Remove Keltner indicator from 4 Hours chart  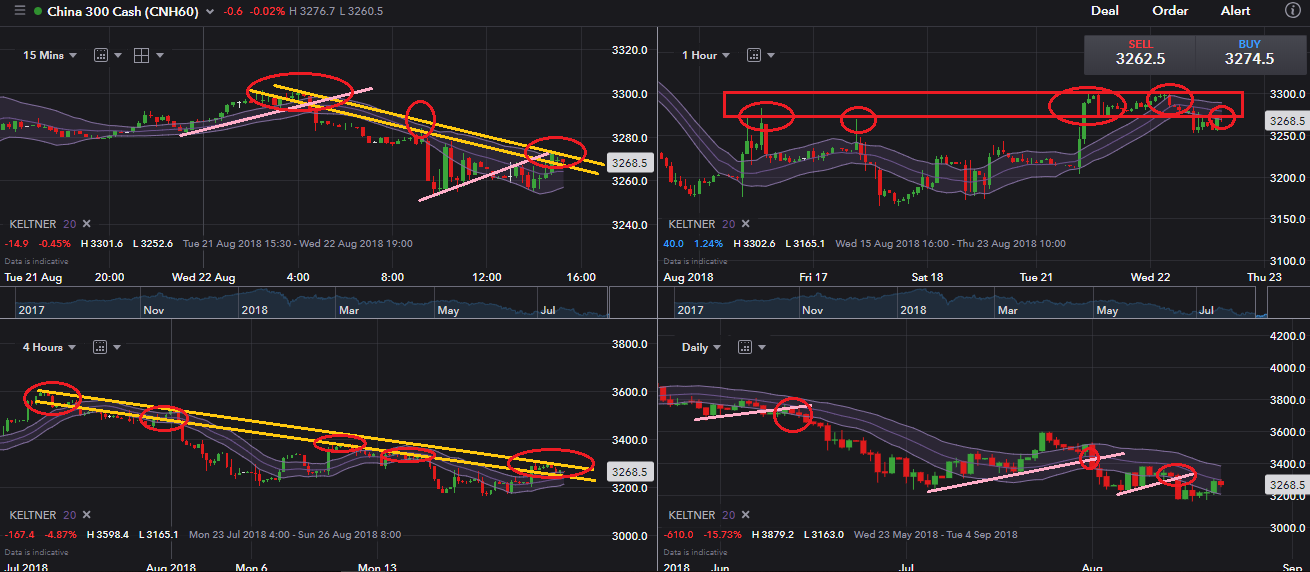[x=86, y=516]
